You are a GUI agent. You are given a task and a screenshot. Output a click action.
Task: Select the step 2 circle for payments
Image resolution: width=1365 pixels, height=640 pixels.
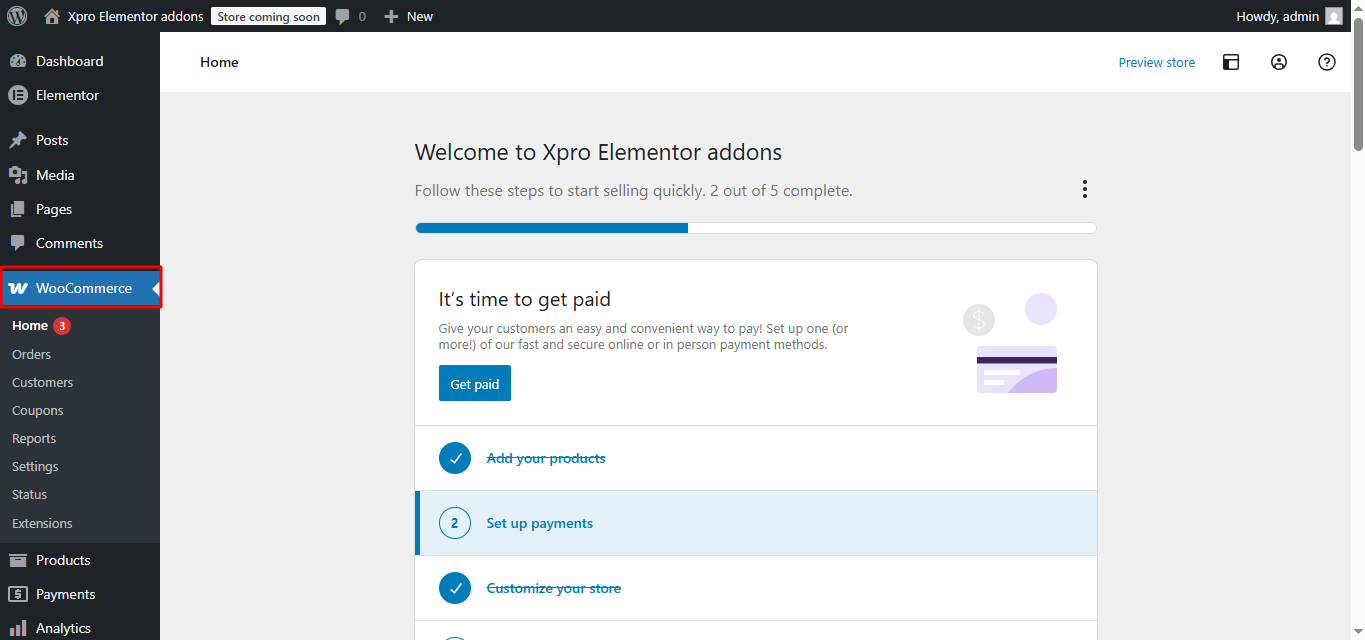click(x=455, y=523)
